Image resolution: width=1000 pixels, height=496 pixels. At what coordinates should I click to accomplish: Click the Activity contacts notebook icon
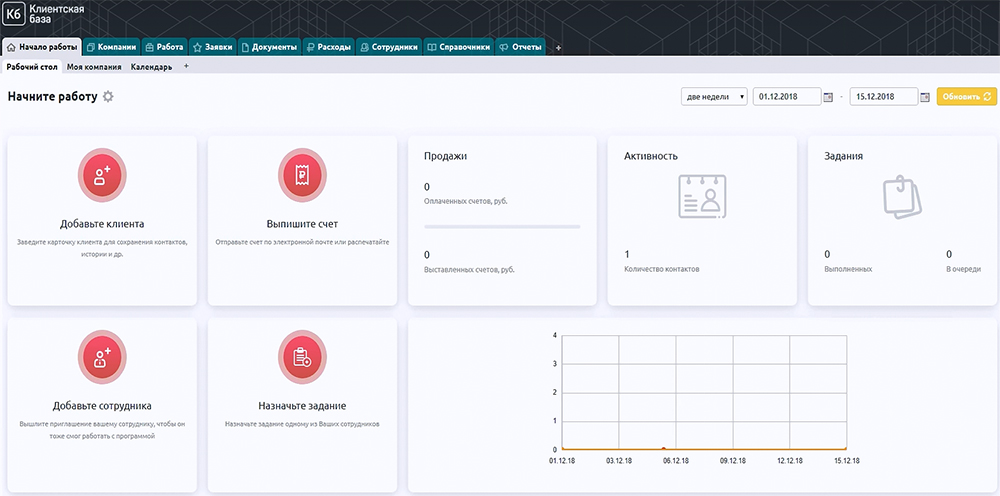pyautogui.click(x=702, y=196)
